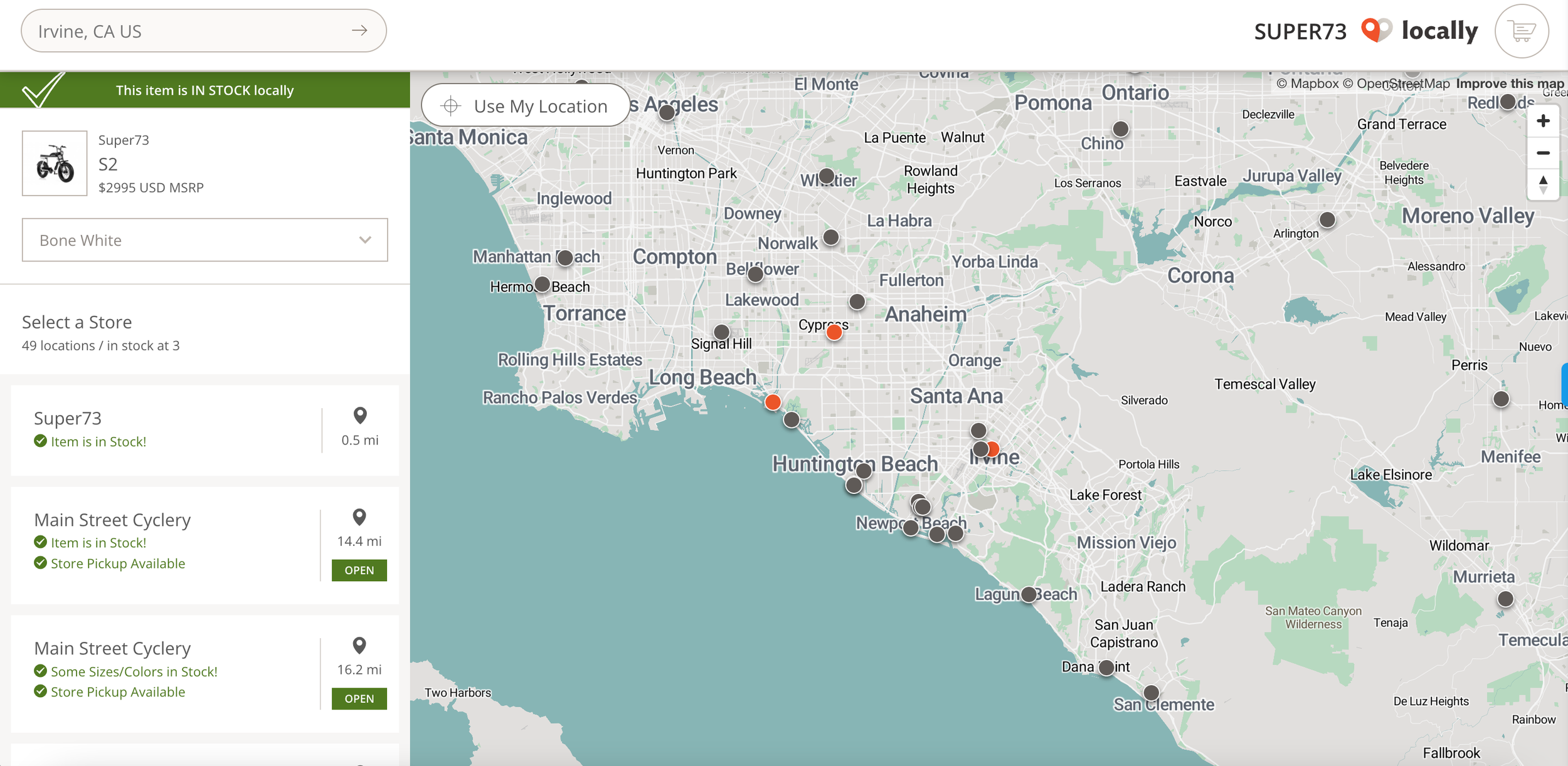
Task: Open the Super73 S2 bike thumbnail
Action: 55,163
